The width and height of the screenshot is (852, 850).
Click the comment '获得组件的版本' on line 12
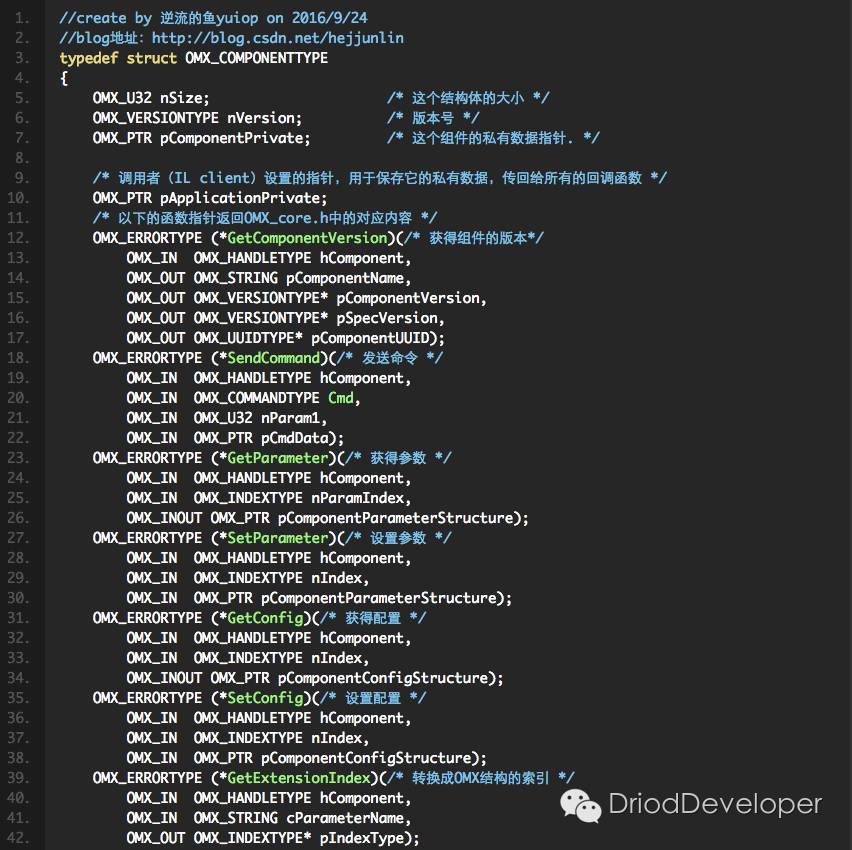pos(478,238)
